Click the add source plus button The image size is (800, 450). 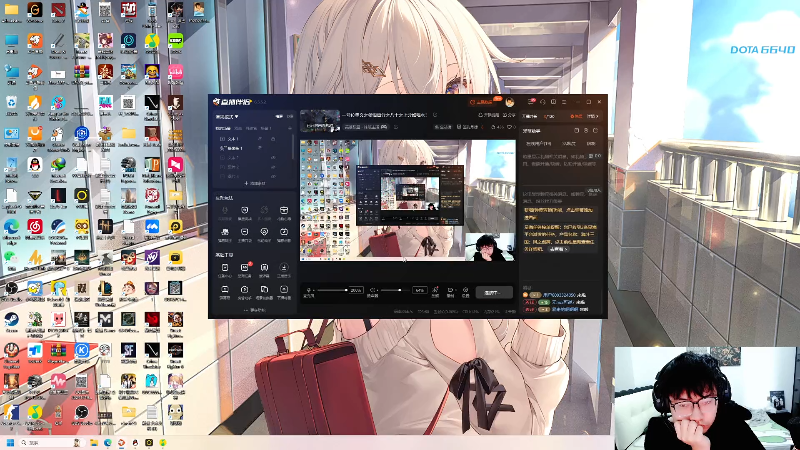coord(255,183)
